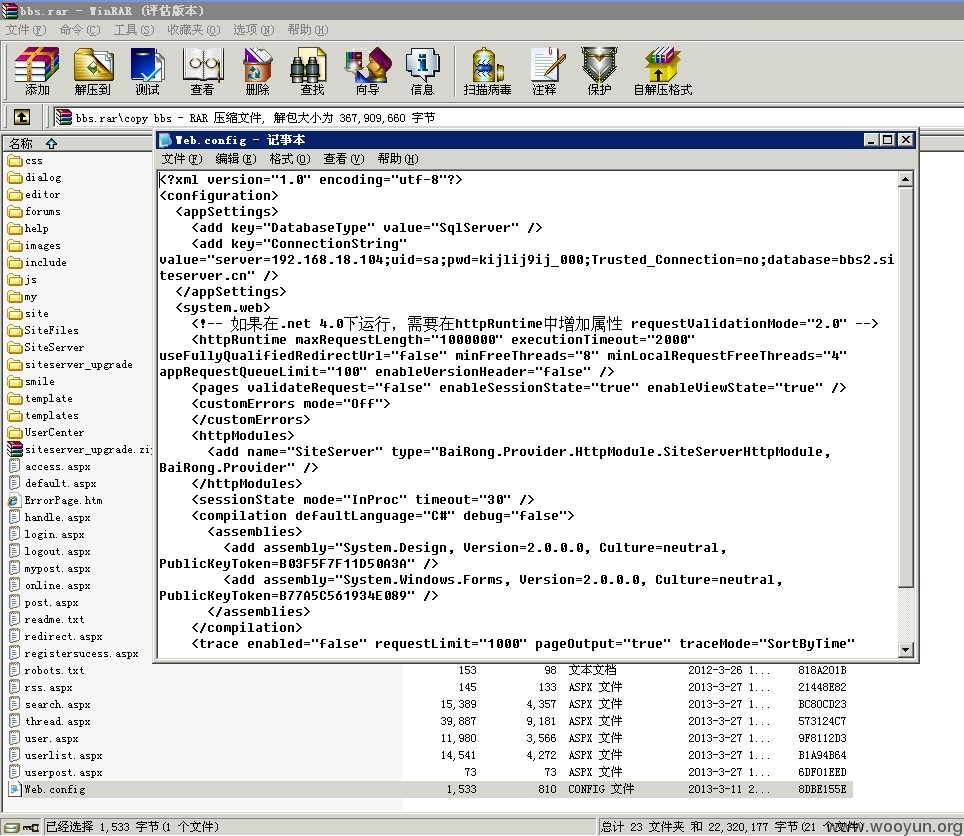Click the ErrorPage.htm file icon

[x=15, y=500]
